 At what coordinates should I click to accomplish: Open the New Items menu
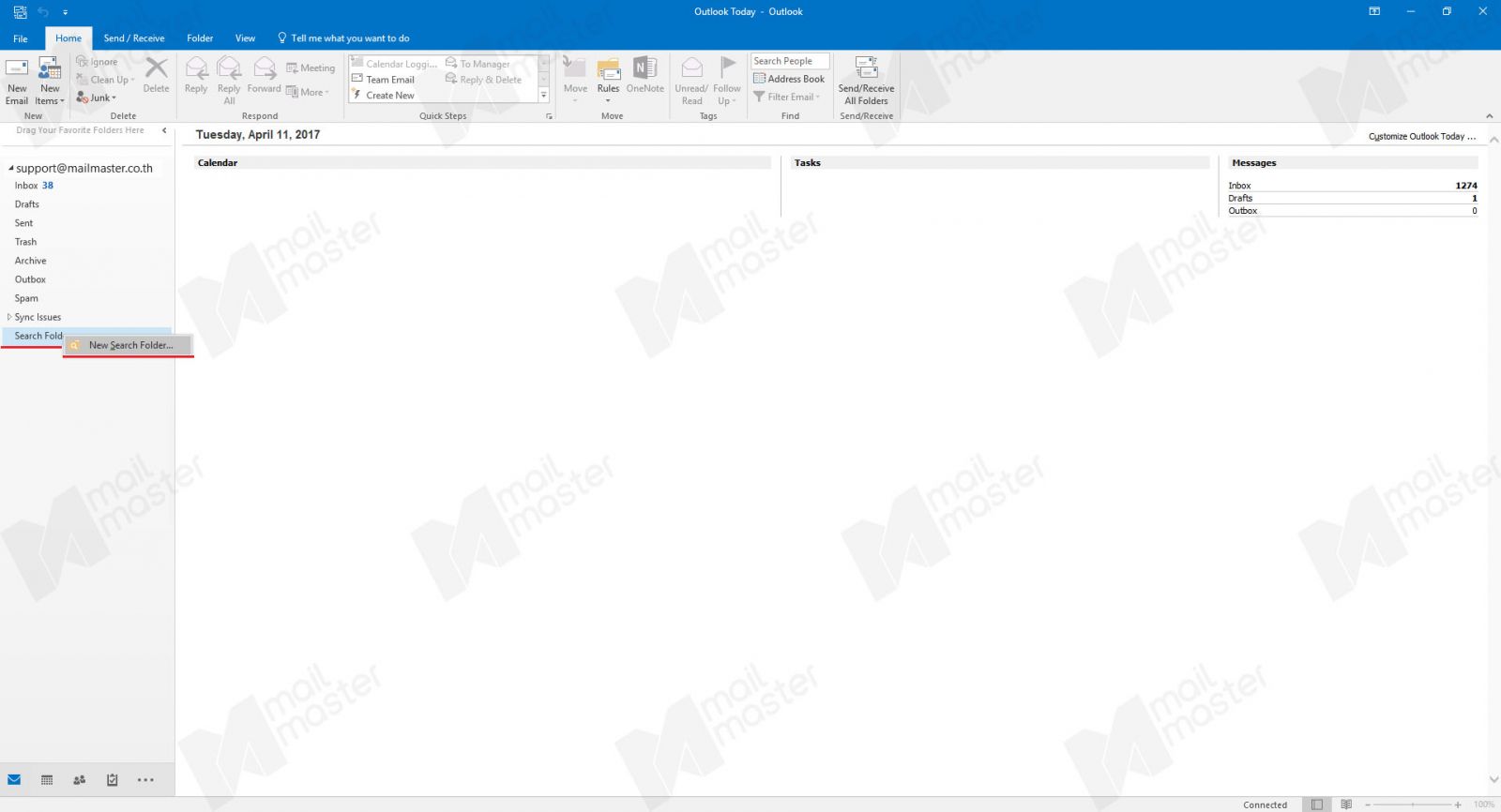50,81
